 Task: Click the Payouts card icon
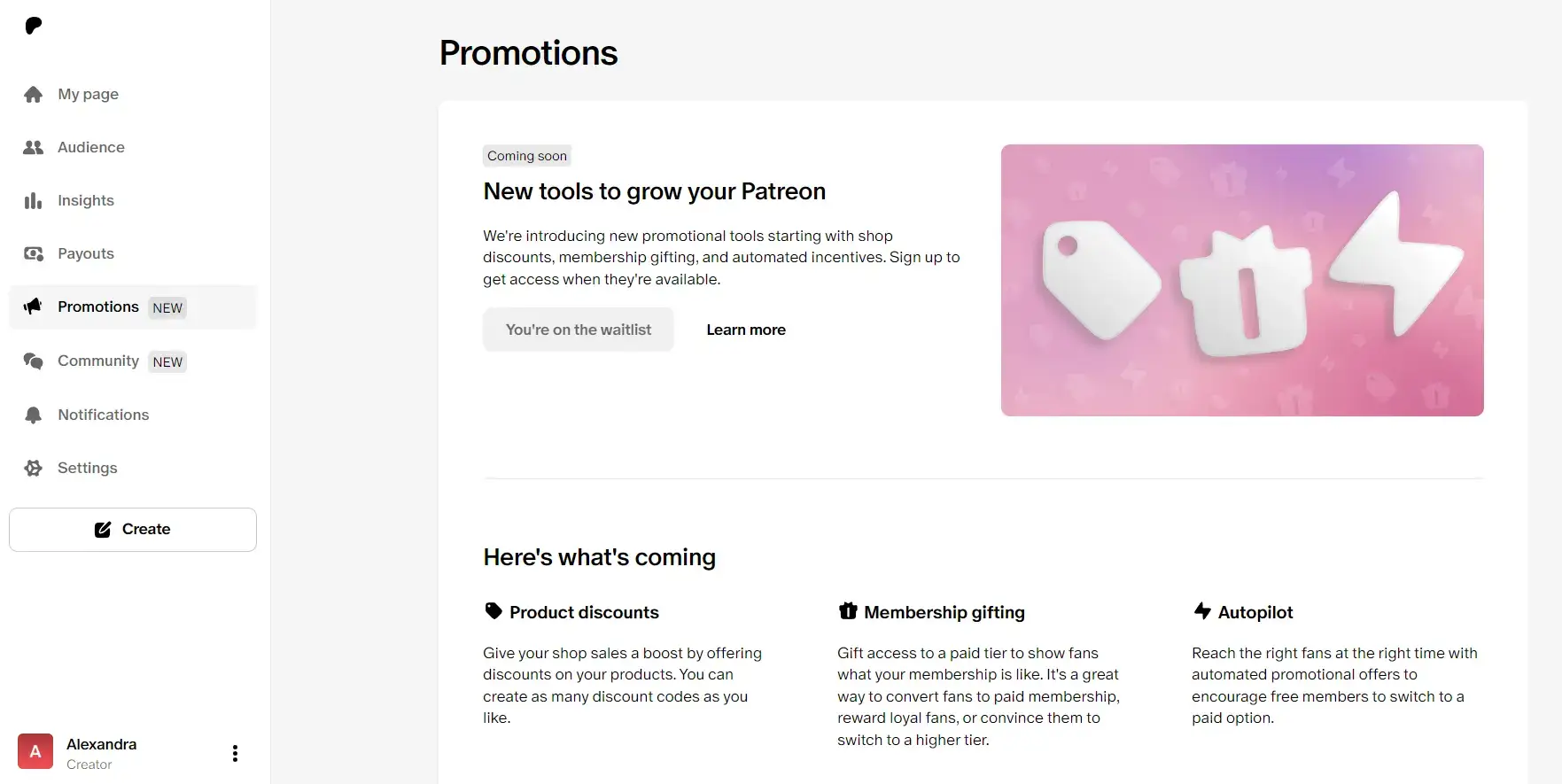click(x=33, y=253)
